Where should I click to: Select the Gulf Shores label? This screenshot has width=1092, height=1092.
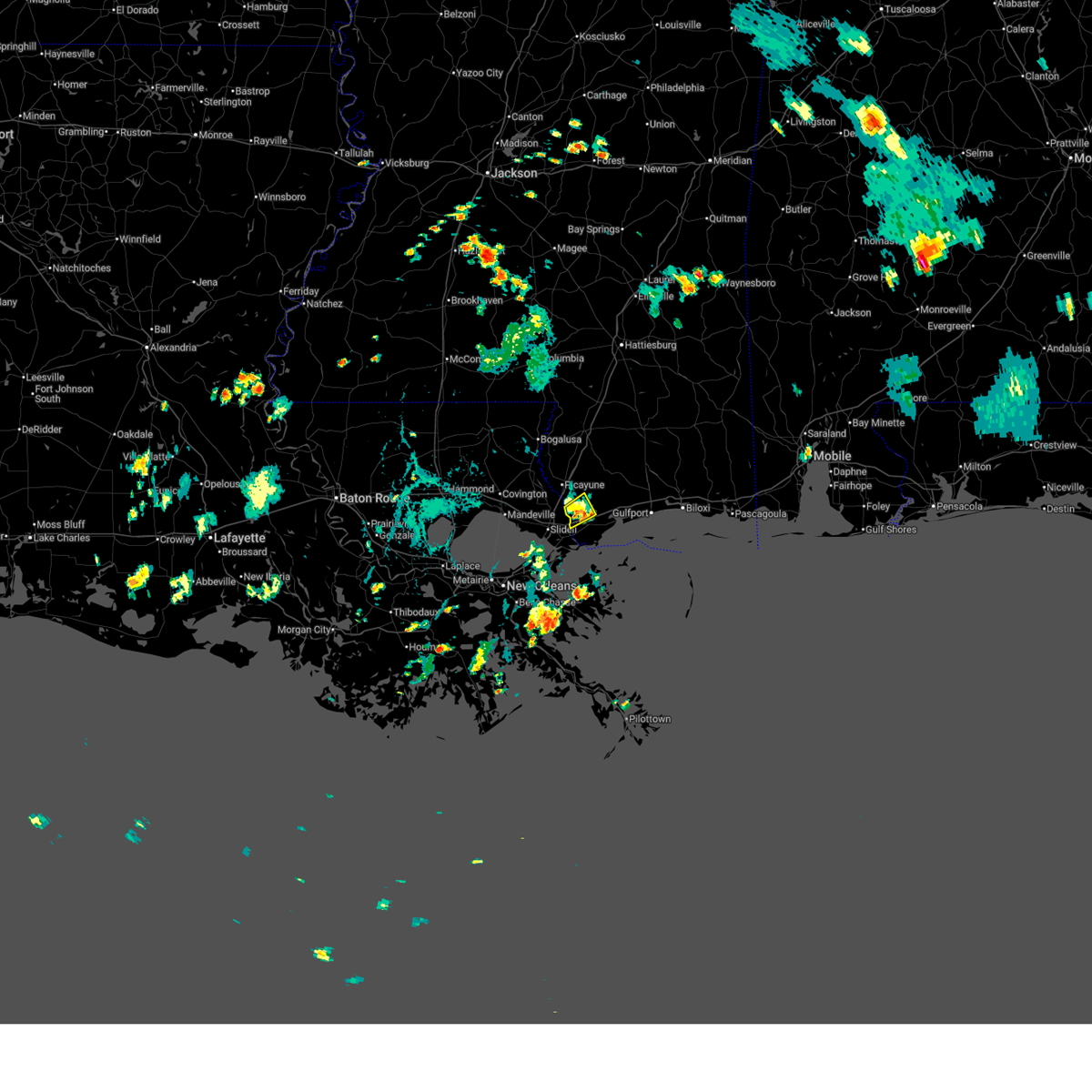[891, 529]
